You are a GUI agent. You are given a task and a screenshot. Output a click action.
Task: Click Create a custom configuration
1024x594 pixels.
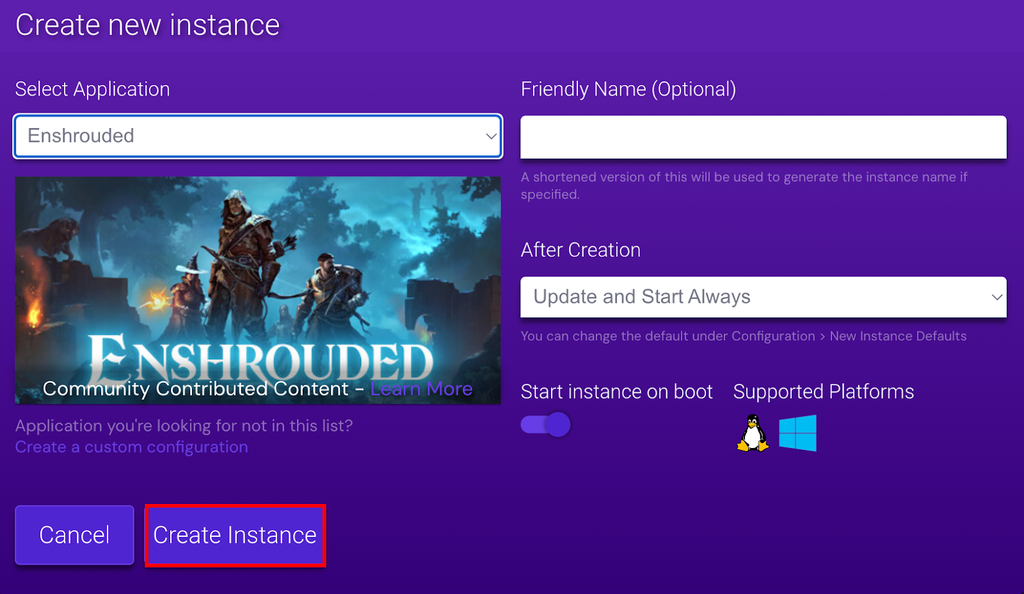[x=131, y=447]
